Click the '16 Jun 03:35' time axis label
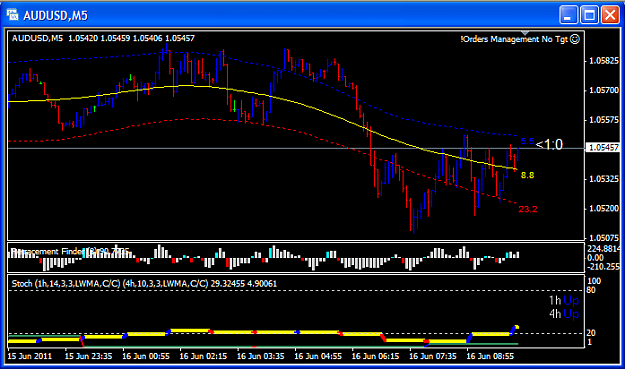This screenshot has width=625, height=369. point(261,356)
